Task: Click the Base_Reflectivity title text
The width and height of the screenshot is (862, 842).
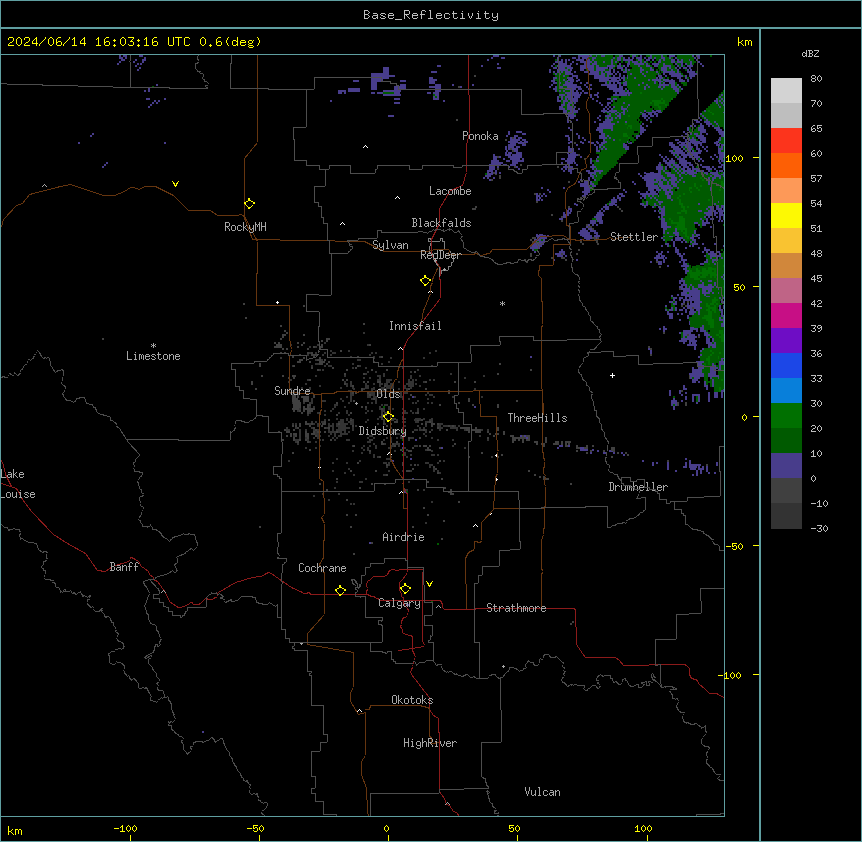Action: [431, 15]
